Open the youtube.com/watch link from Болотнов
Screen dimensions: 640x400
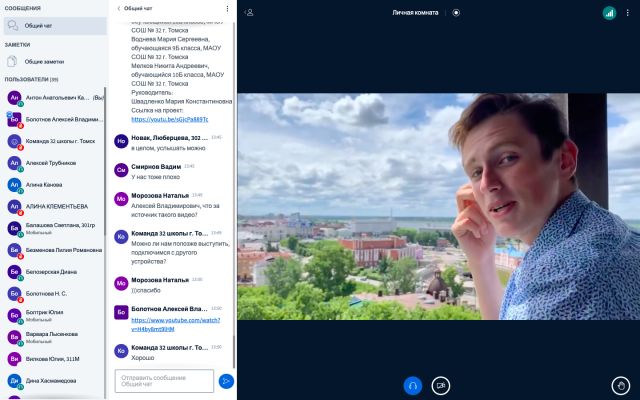point(176,324)
